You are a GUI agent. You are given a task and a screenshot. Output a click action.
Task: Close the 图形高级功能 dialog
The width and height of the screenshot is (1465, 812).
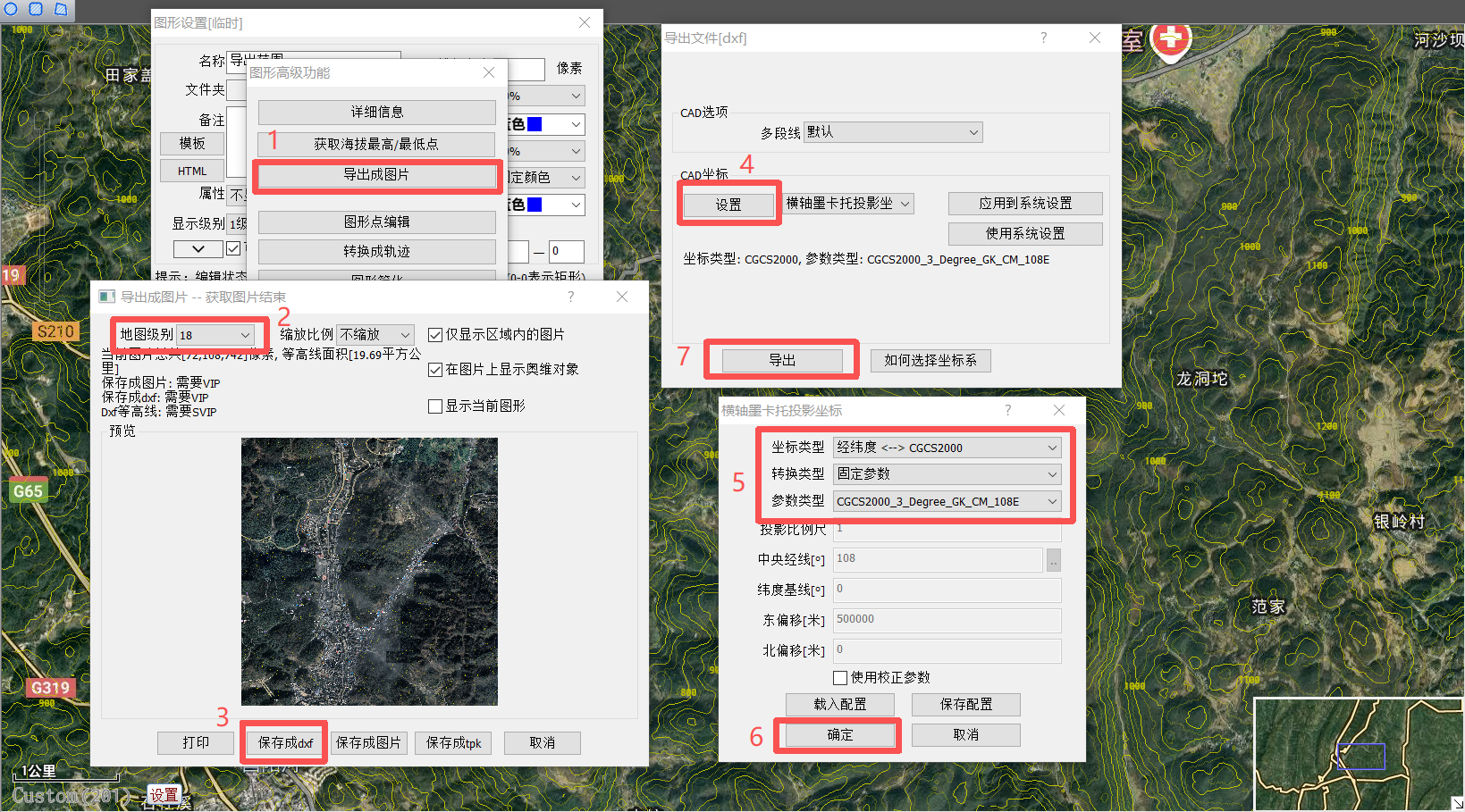click(489, 72)
